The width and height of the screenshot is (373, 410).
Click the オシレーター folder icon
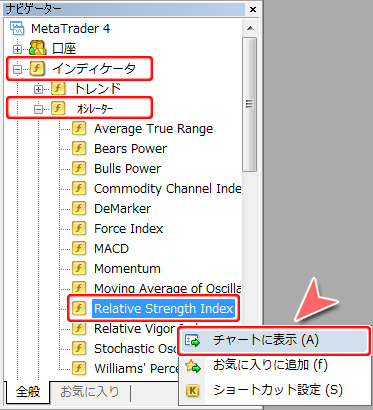point(58,108)
